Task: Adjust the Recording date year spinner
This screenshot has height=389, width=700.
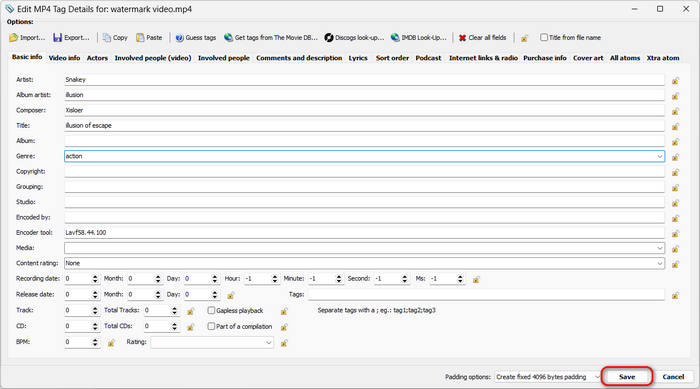Action: tap(95, 279)
